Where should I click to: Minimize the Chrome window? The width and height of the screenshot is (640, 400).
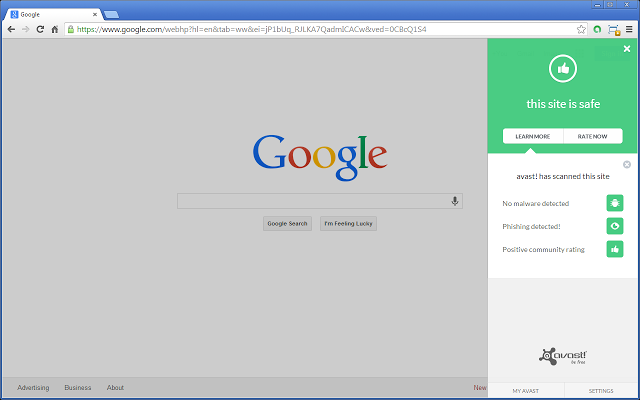pyautogui.click(x=598, y=4)
